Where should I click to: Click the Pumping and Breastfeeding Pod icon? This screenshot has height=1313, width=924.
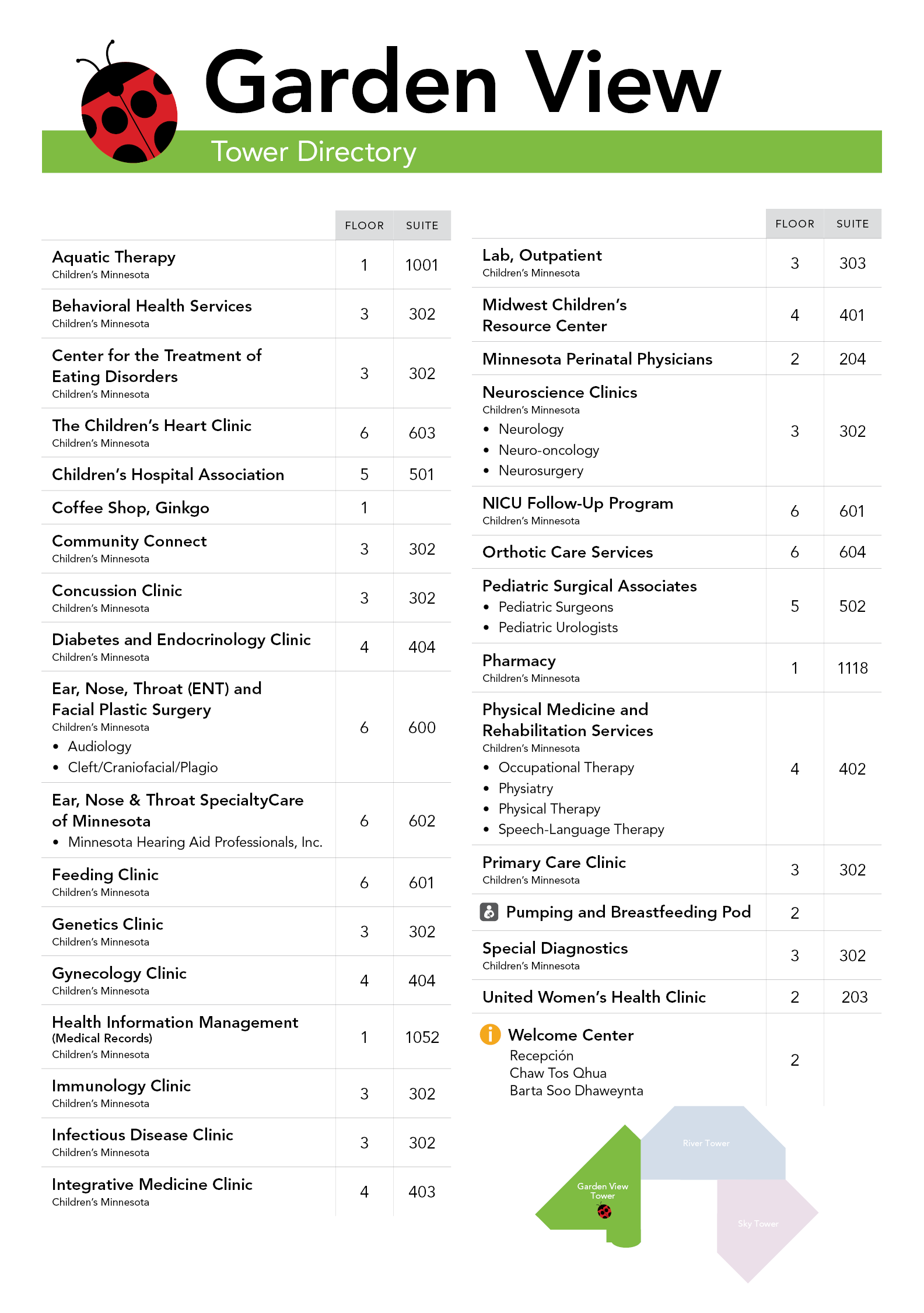(x=489, y=911)
